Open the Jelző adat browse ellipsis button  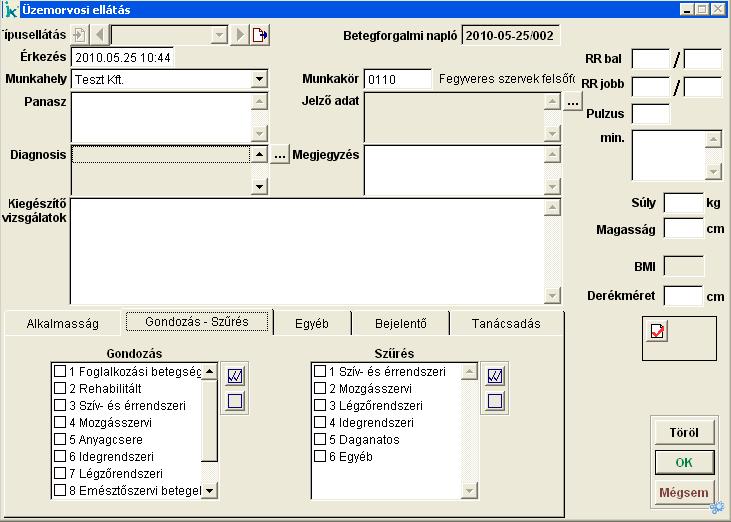point(572,101)
